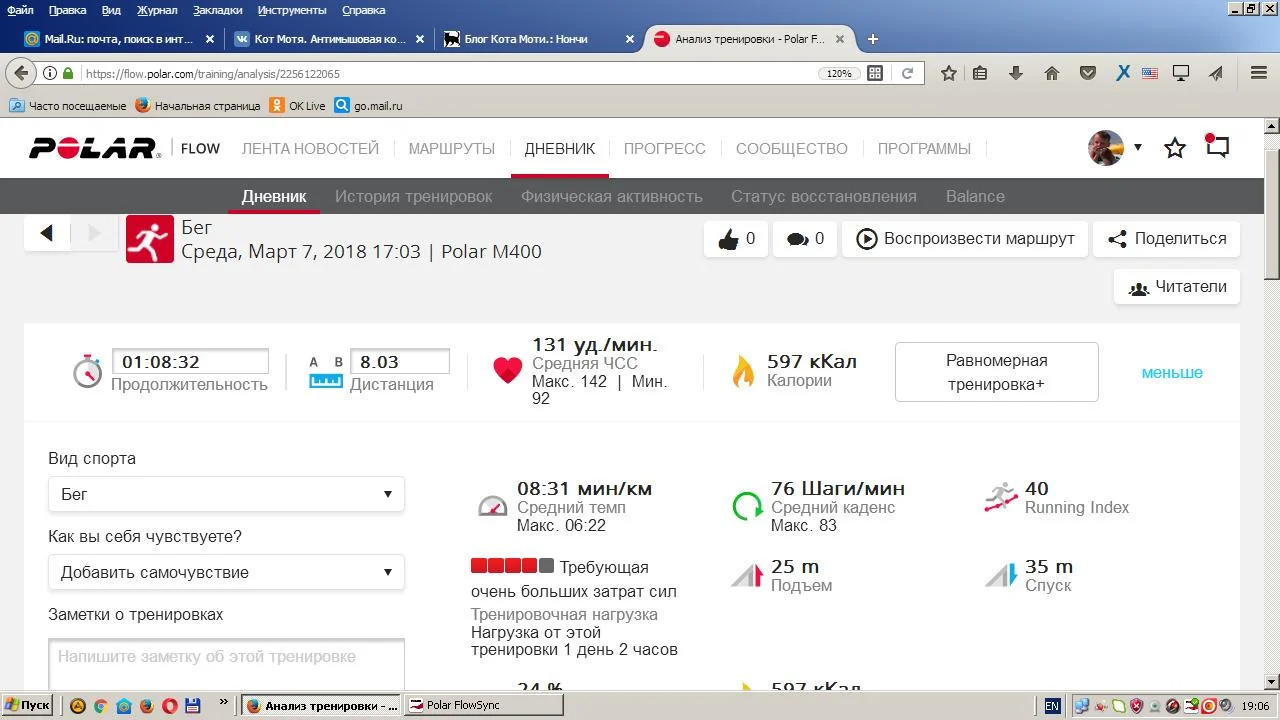Click Воспроизвести маршрут button
1280x720 pixels.
click(965, 239)
